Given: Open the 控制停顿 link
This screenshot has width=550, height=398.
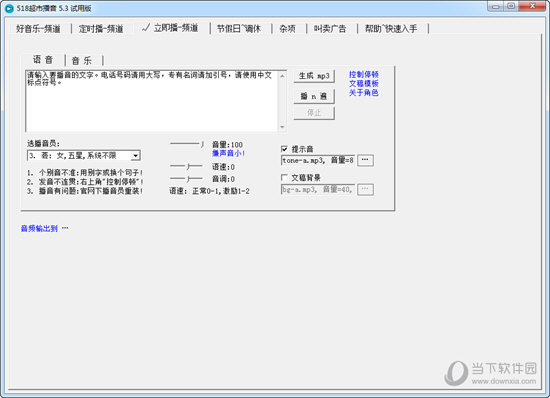Looking at the screenshot, I should [x=364, y=74].
